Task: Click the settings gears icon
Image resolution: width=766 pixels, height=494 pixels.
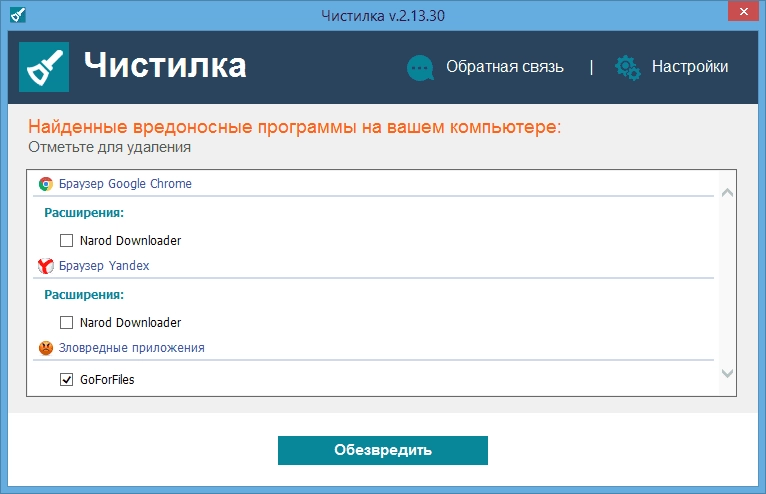Action: point(628,67)
